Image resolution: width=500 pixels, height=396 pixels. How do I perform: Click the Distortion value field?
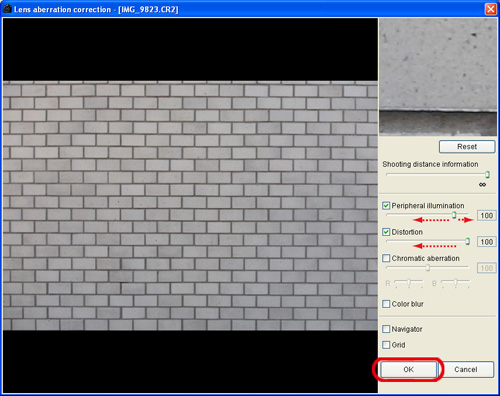click(486, 242)
